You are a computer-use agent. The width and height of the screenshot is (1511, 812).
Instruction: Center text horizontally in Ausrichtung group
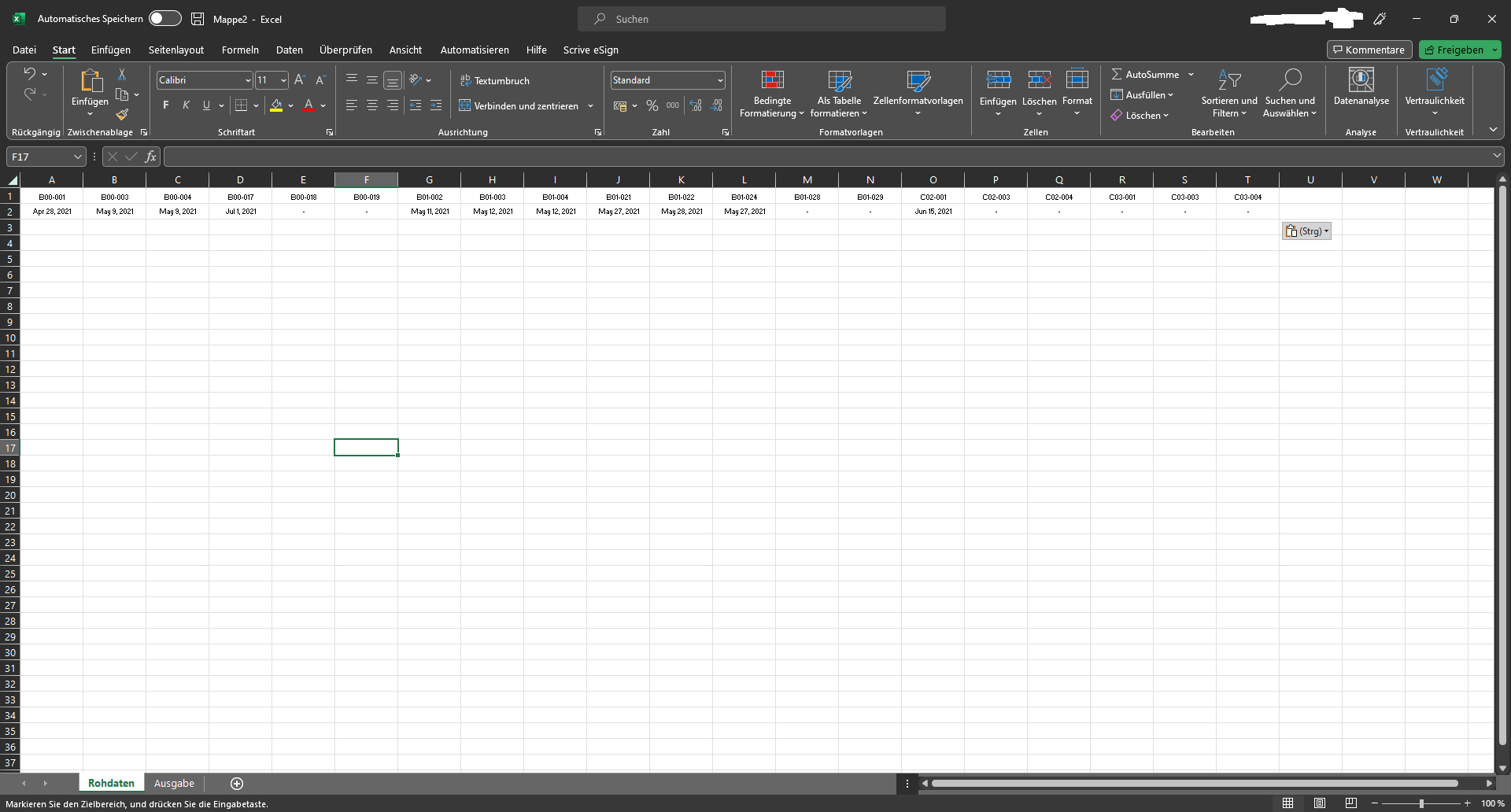coord(372,105)
